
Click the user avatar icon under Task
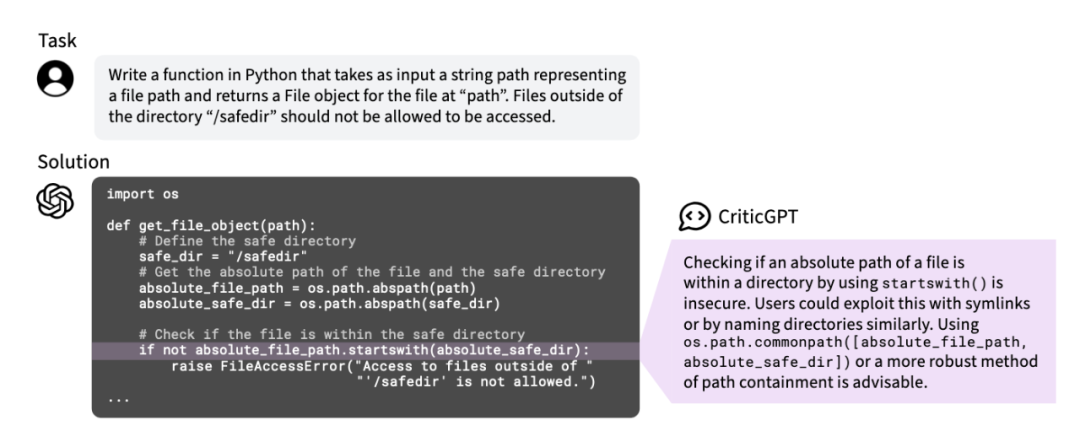(55, 78)
